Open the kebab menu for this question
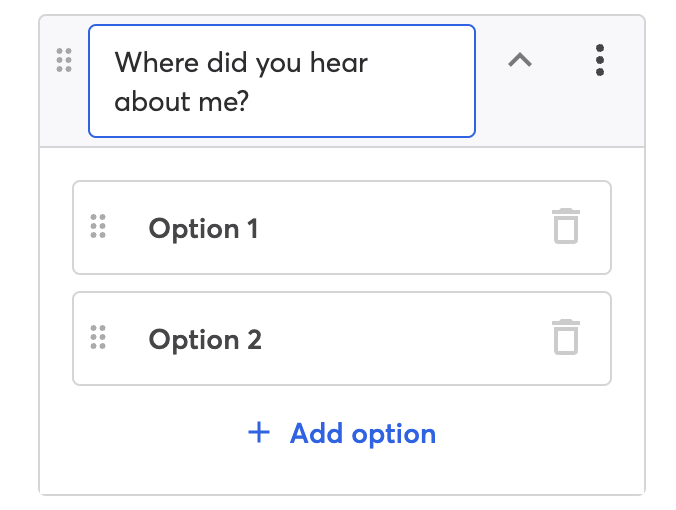 pyautogui.click(x=600, y=60)
